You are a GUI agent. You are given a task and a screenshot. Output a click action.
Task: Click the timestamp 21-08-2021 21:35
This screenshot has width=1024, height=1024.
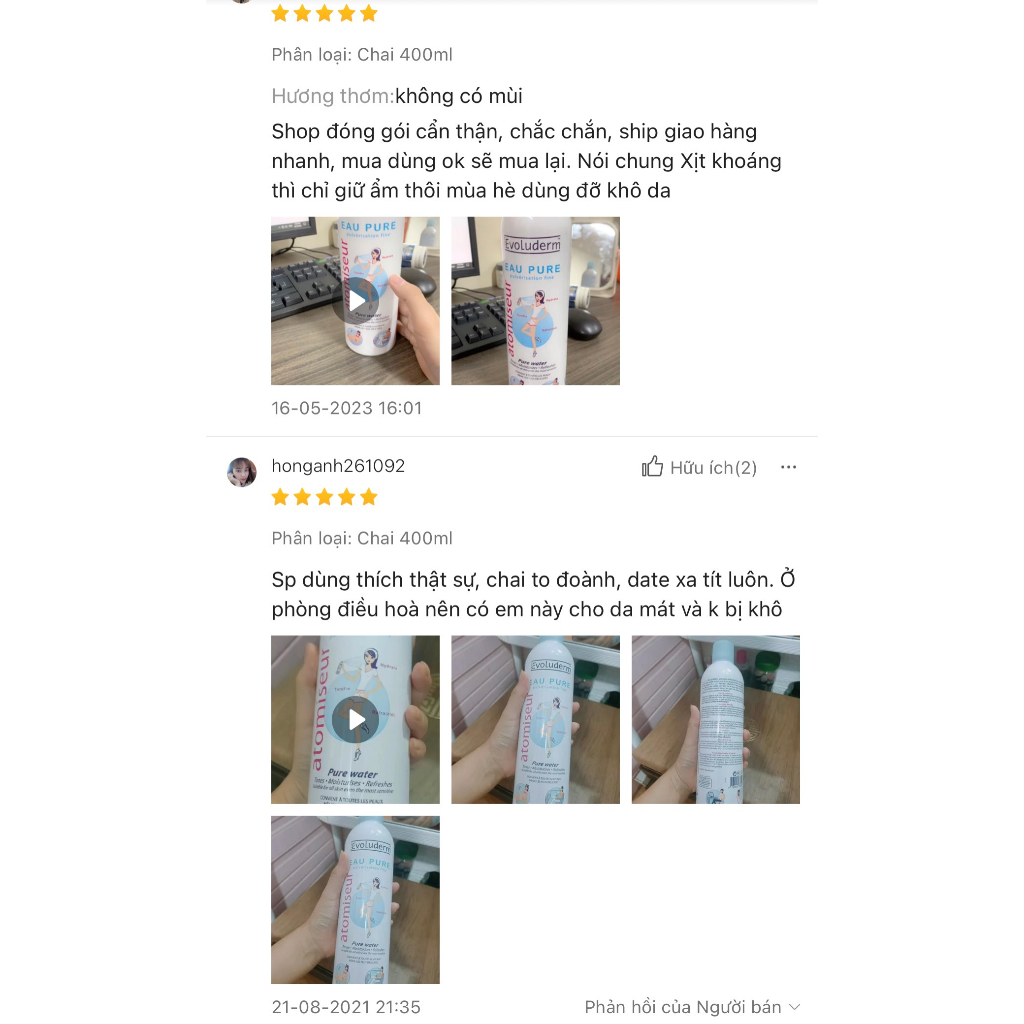[x=346, y=1007]
